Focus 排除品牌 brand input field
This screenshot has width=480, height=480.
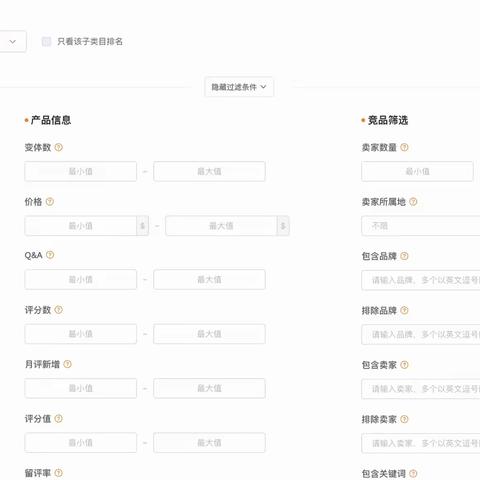tap(421, 334)
